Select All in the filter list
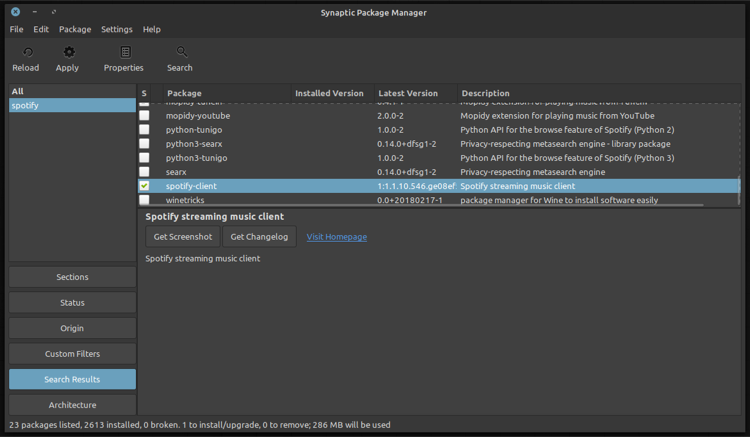Image resolution: width=750 pixels, height=437 pixels. 72,91
